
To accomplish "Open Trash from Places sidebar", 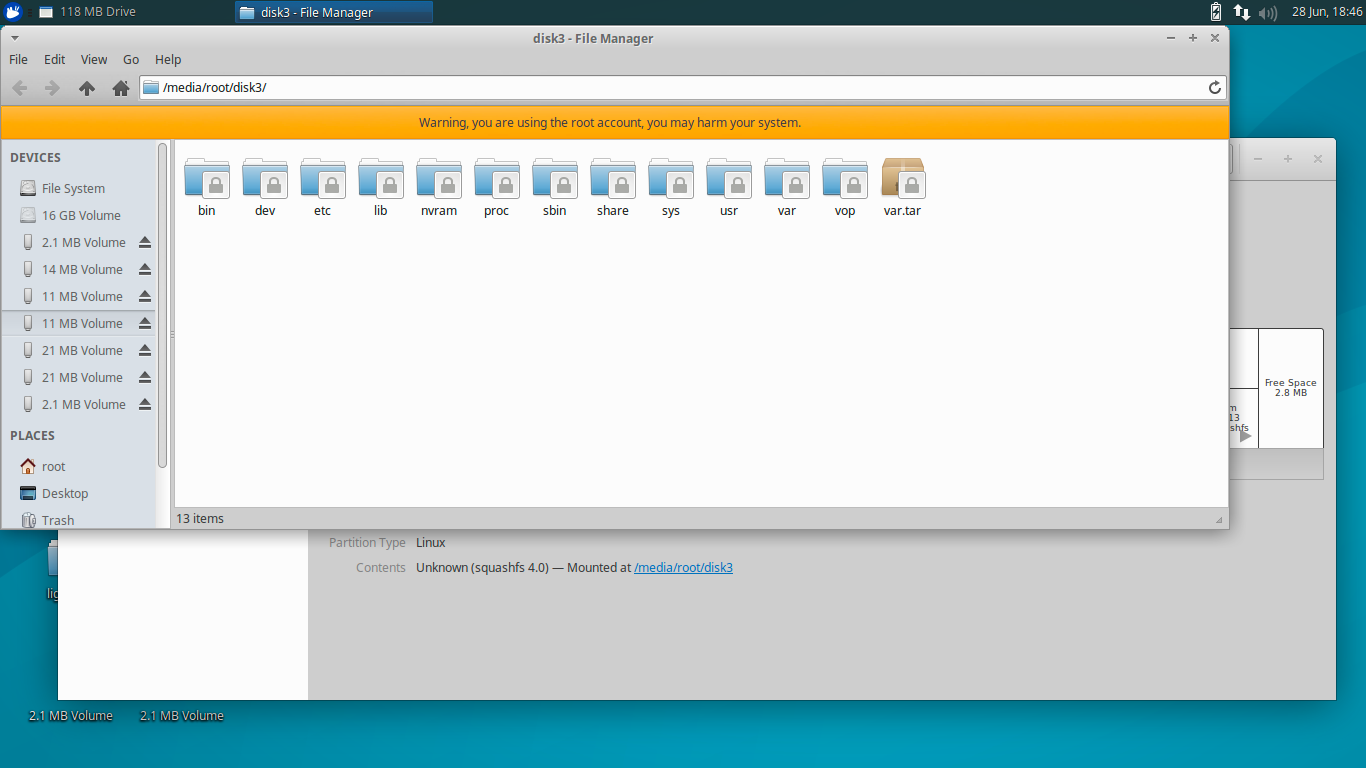I will pyautogui.click(x=58, y=520).
